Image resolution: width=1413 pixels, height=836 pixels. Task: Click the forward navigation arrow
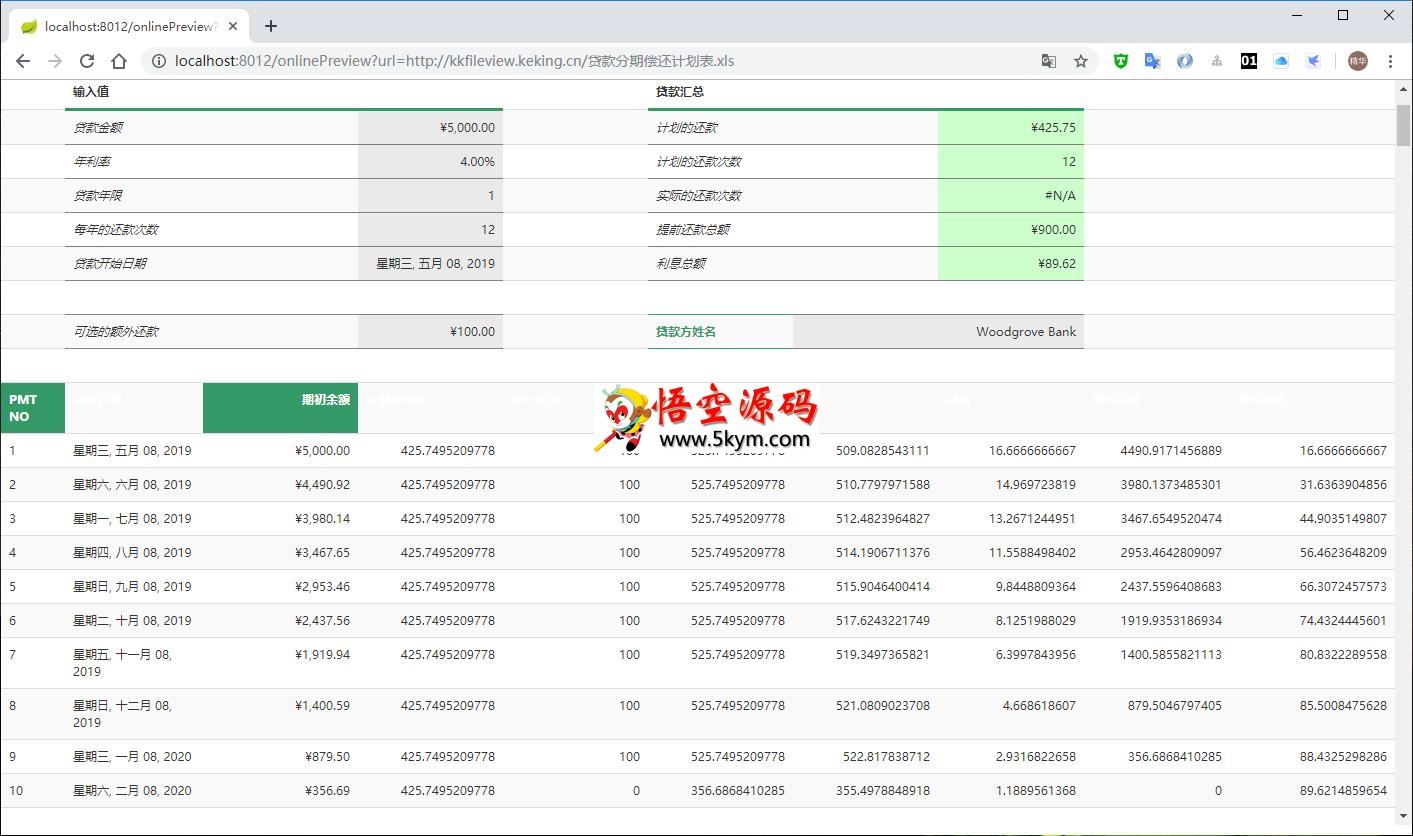[x=55, y=61]
